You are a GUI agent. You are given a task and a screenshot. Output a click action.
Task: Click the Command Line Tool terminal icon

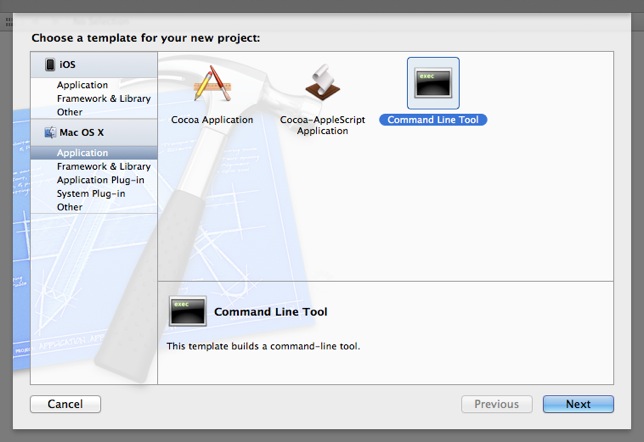[433, 83]
